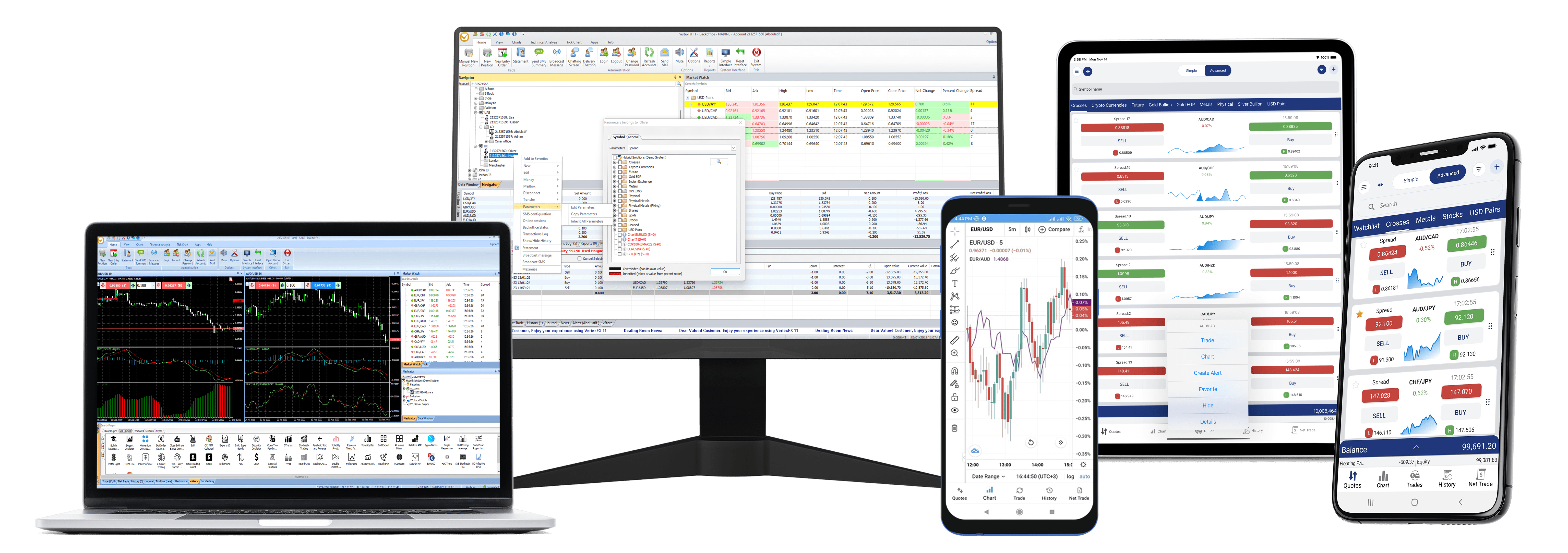Image resolution: width=1568 pixels, height=553 pixels.
Task: Check the Stocks folder checkbox
Action: pyautogui.click(x=620, y=220)
